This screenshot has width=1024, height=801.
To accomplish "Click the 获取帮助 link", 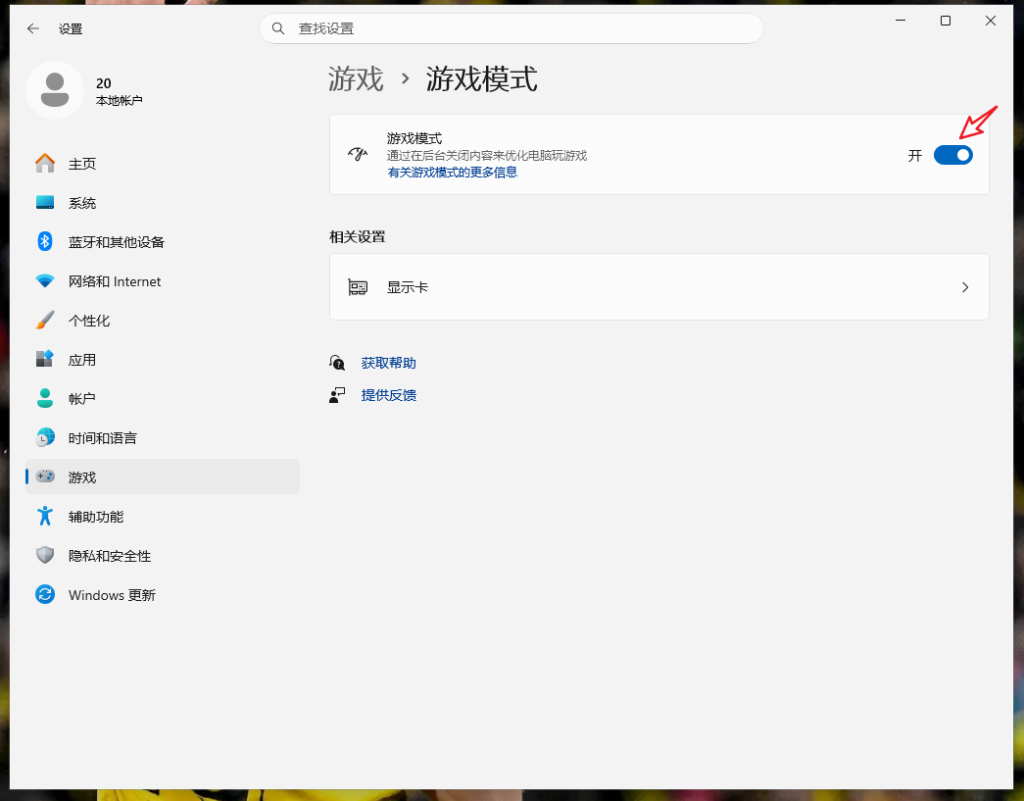I will pyautogui.click(x=389, y=363).
